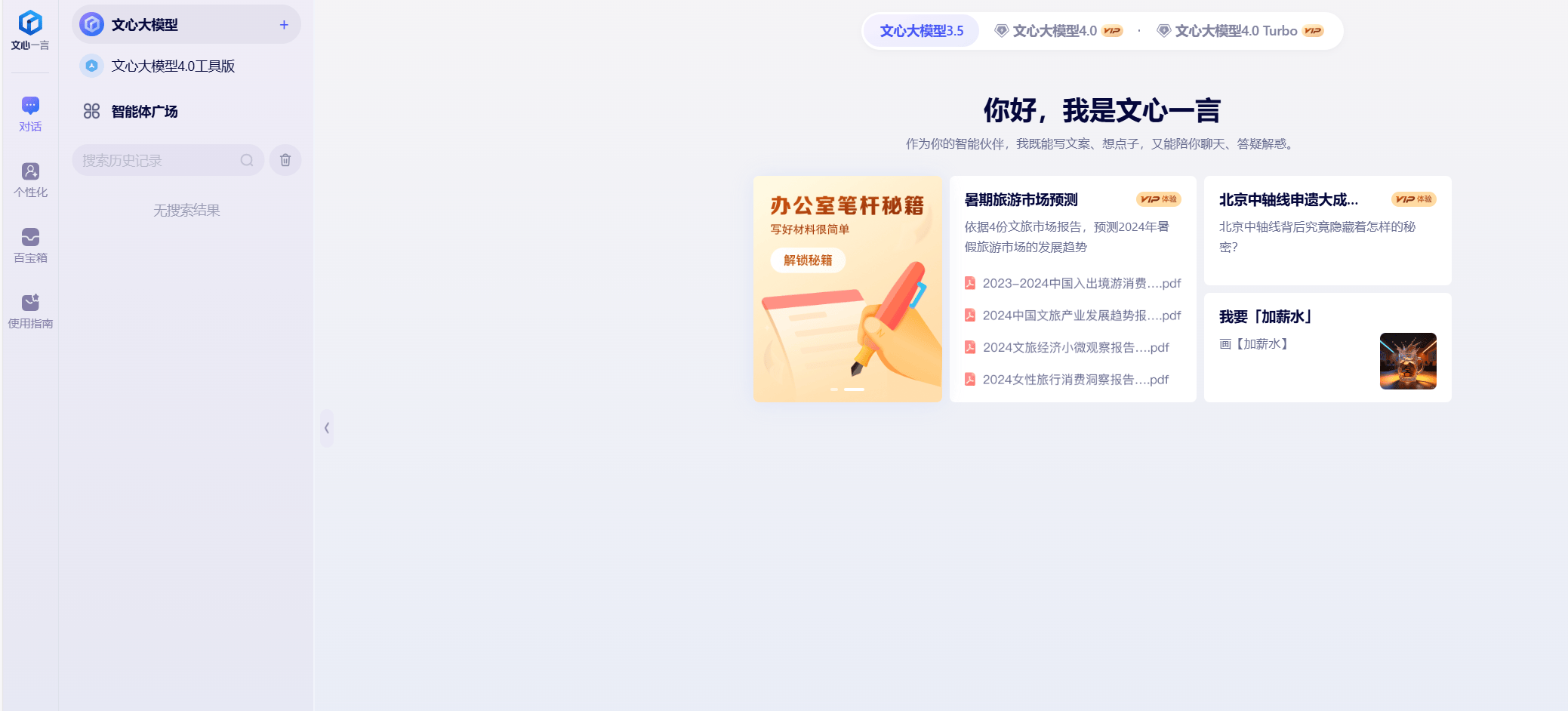
Task: Click the 无搜索结果 message
Action: point(186,211)
